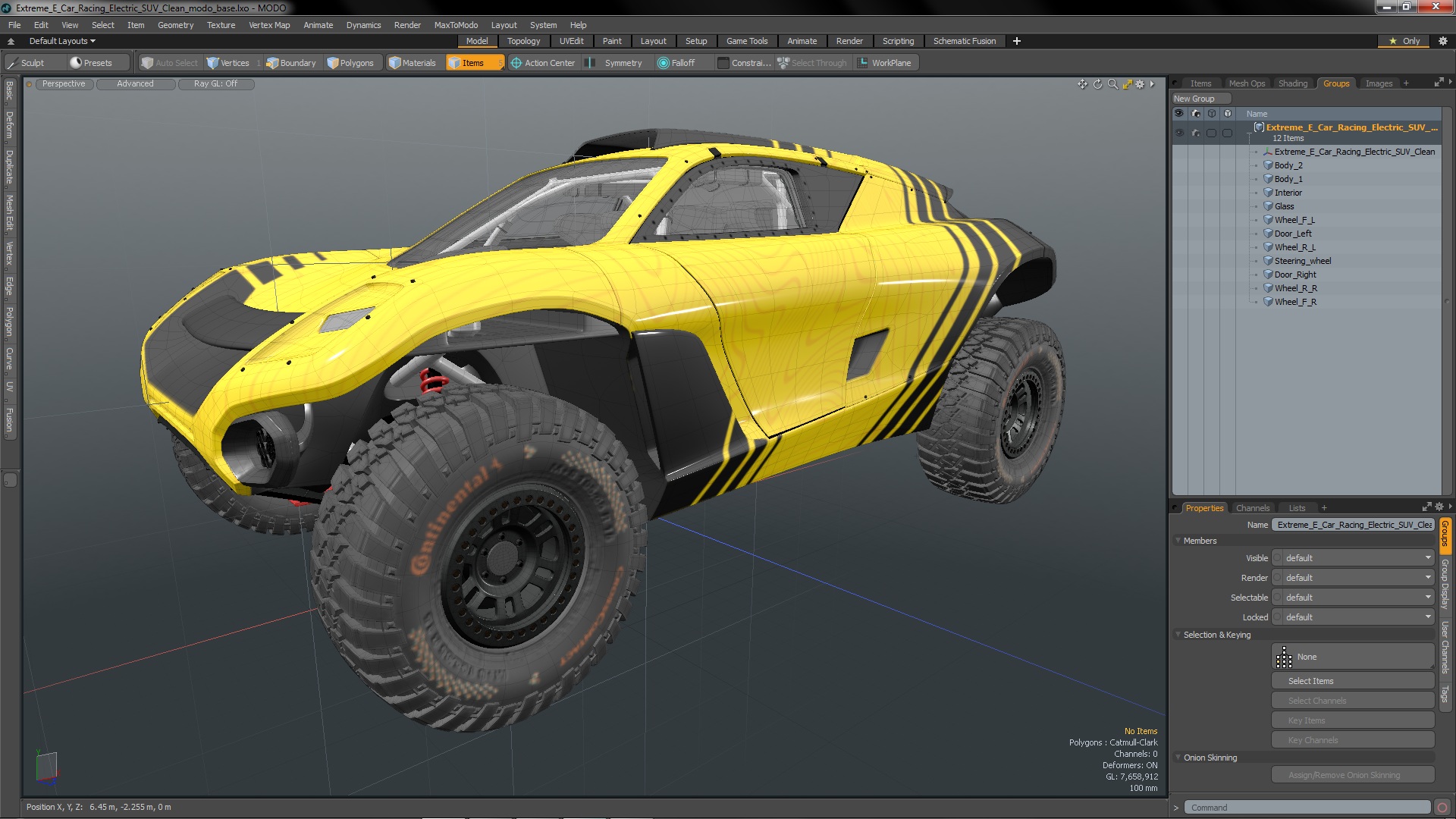
Task: Click the yellow viewport maximize arrows icon
Action: point(1127,84)
